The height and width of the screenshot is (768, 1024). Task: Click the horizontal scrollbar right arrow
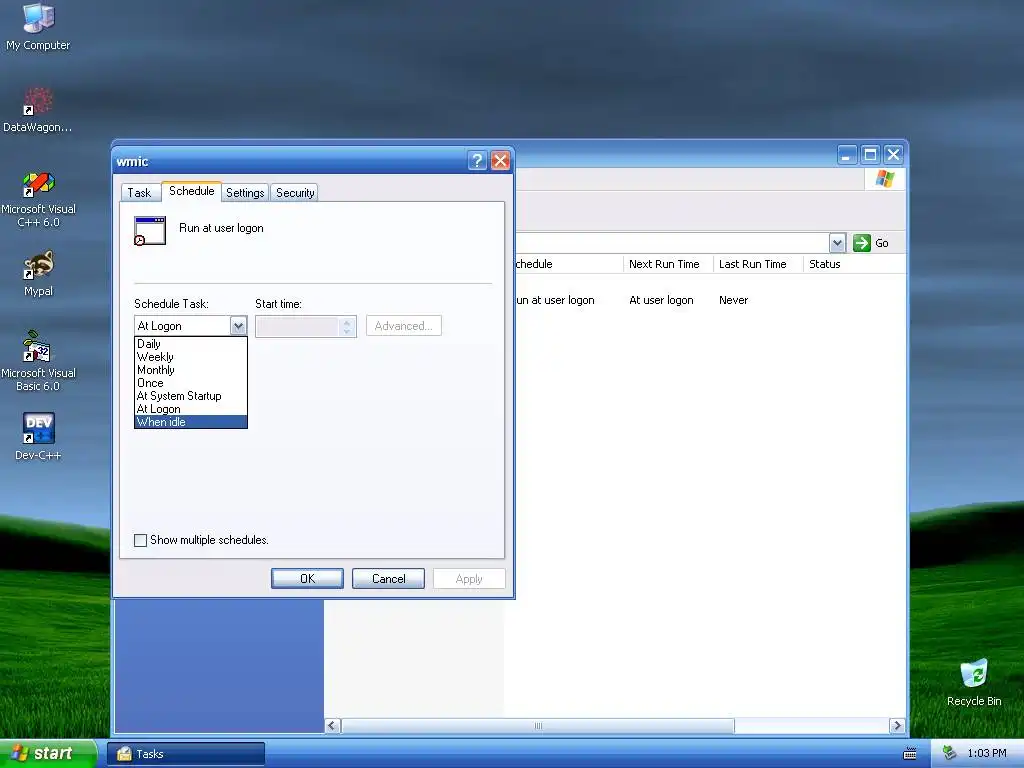tap(897, 726)
